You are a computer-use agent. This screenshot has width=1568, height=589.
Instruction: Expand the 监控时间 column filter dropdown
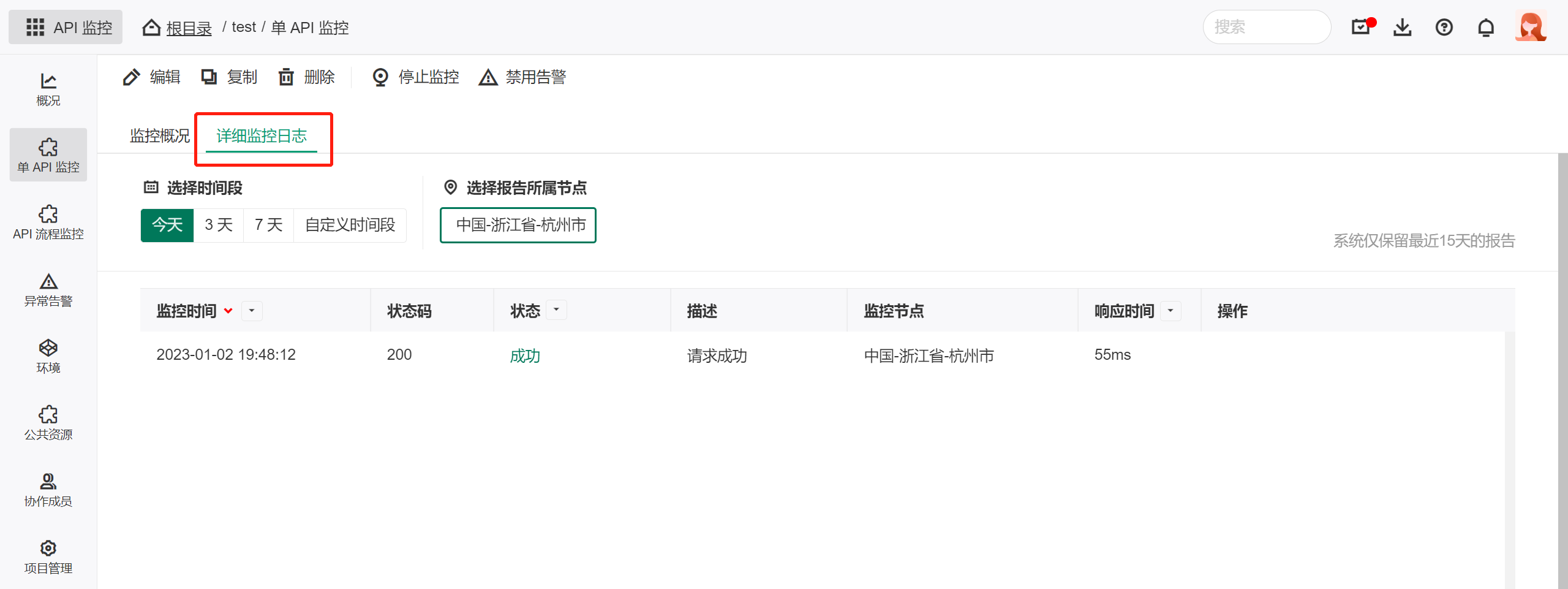pos(252,311)
